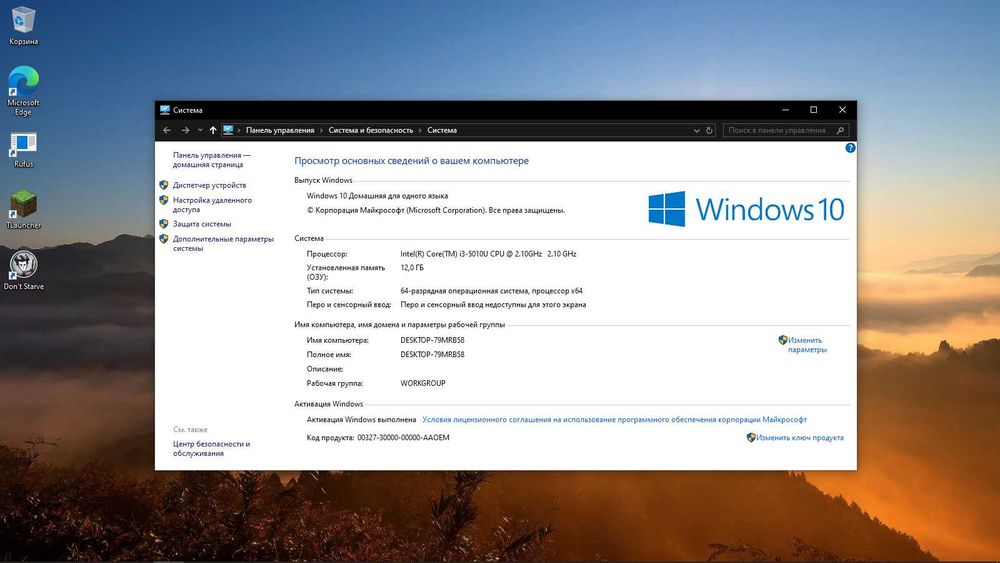The height and width of the screenshot is (563, 1000).
Task: Click the Система window title icon
Action: coord(165,110)
